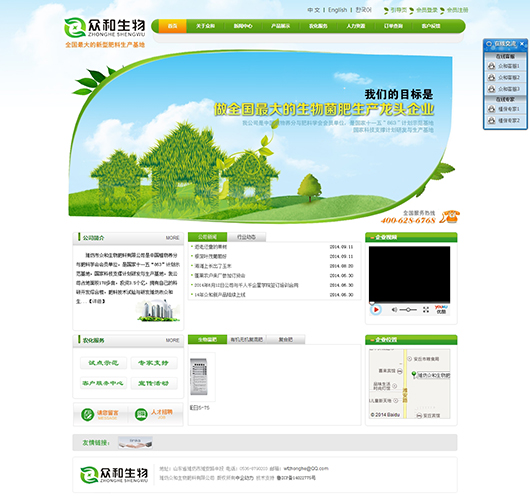Viewport: 530px width, 497px height.
Task: Open 【详细】 details link in company intro
Action: (97, 301)
